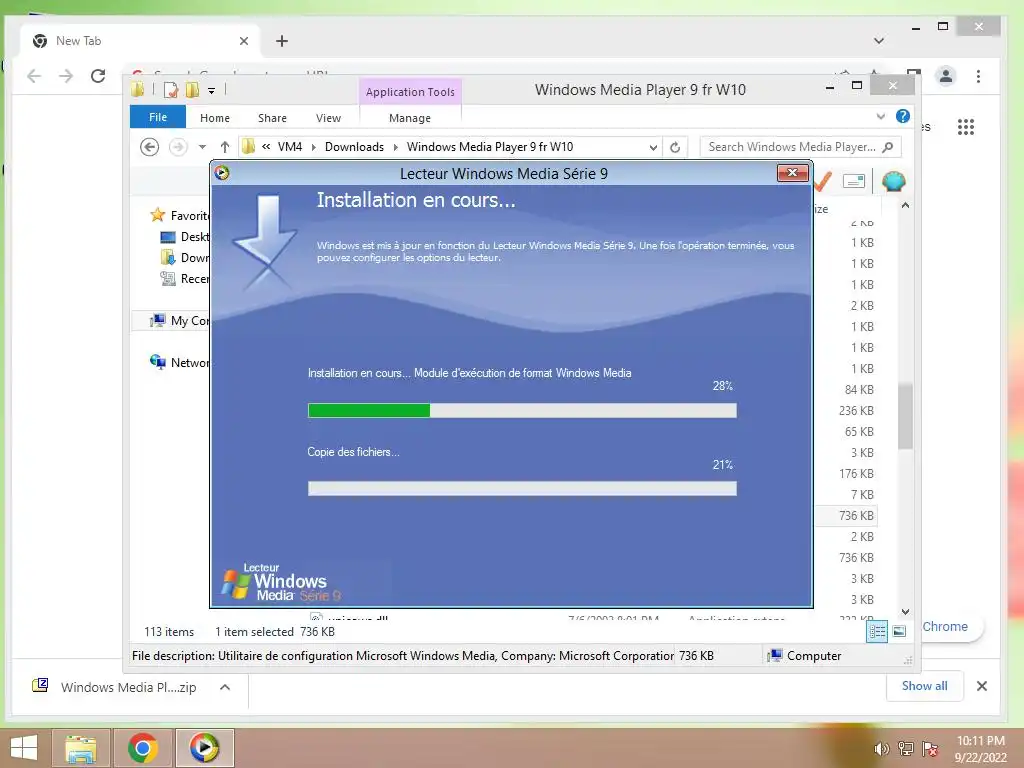
Task: Click the Application Tools contextual tab
Action: click(x=410, y=92)
